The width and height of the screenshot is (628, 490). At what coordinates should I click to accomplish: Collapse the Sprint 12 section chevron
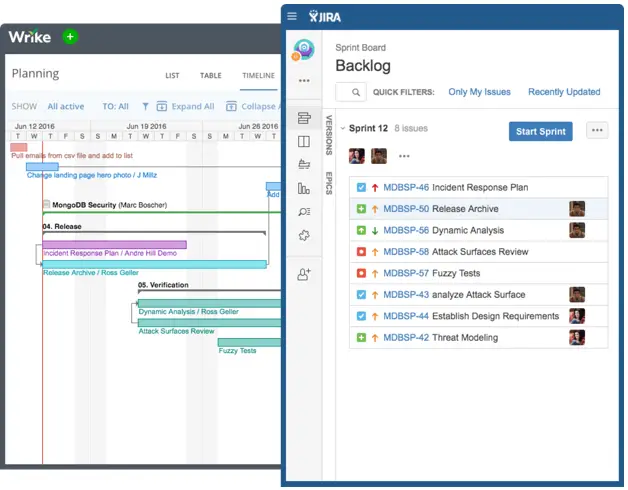[x=343, y=129]
